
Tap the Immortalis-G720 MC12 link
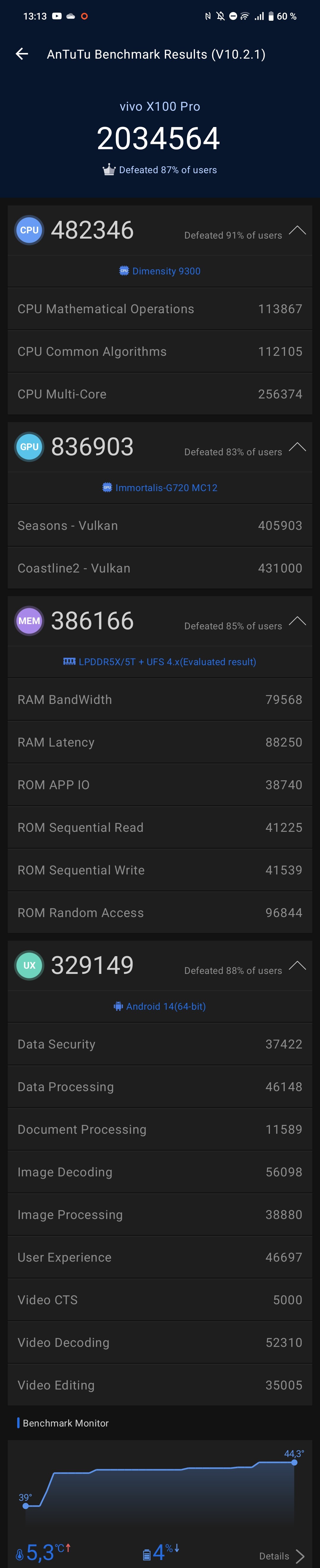pos(166,488)
